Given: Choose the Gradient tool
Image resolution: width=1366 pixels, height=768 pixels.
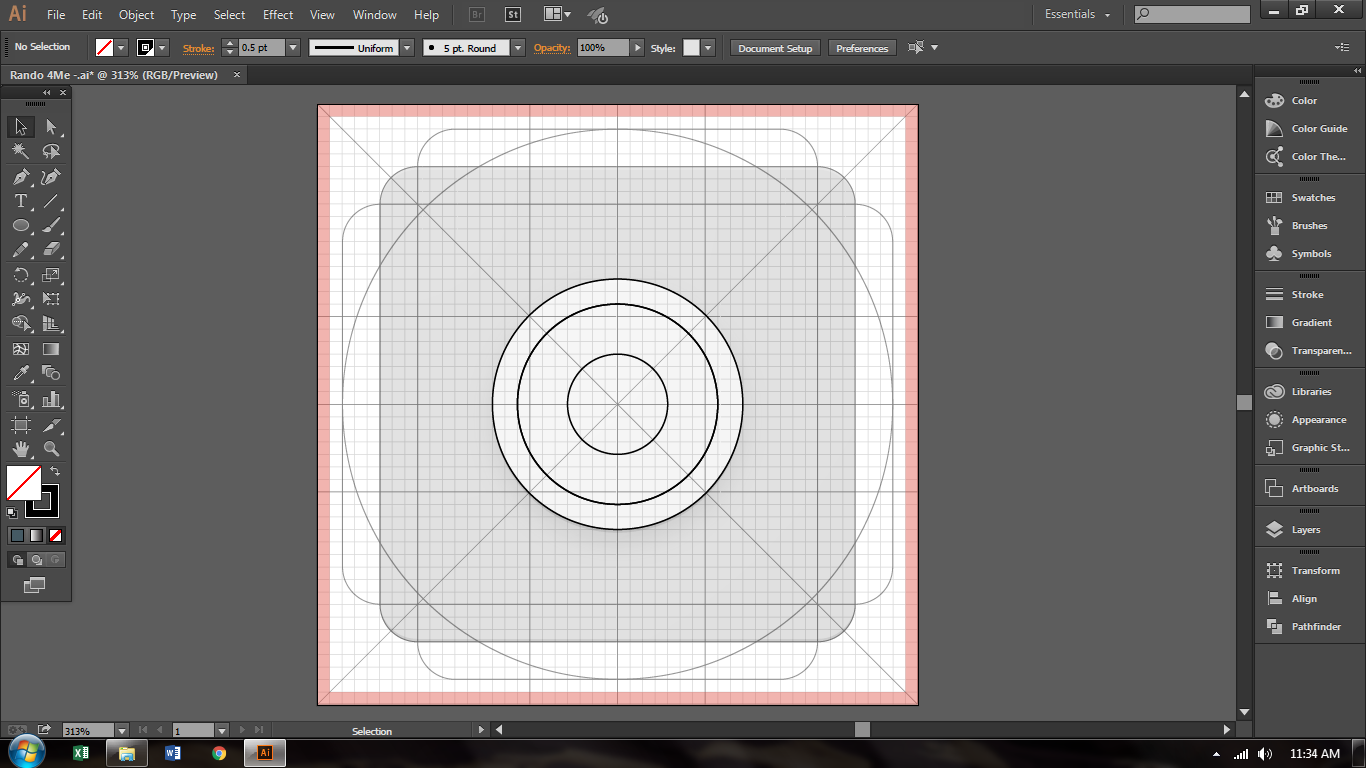Looking at the screenshot, I should (x=51, y=349).
